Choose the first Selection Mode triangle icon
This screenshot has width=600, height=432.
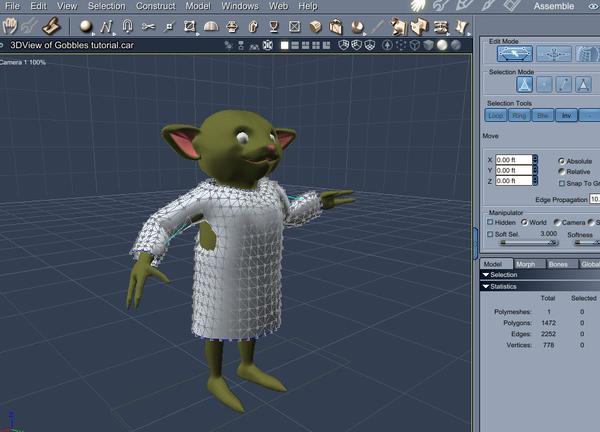pos(524,85)
